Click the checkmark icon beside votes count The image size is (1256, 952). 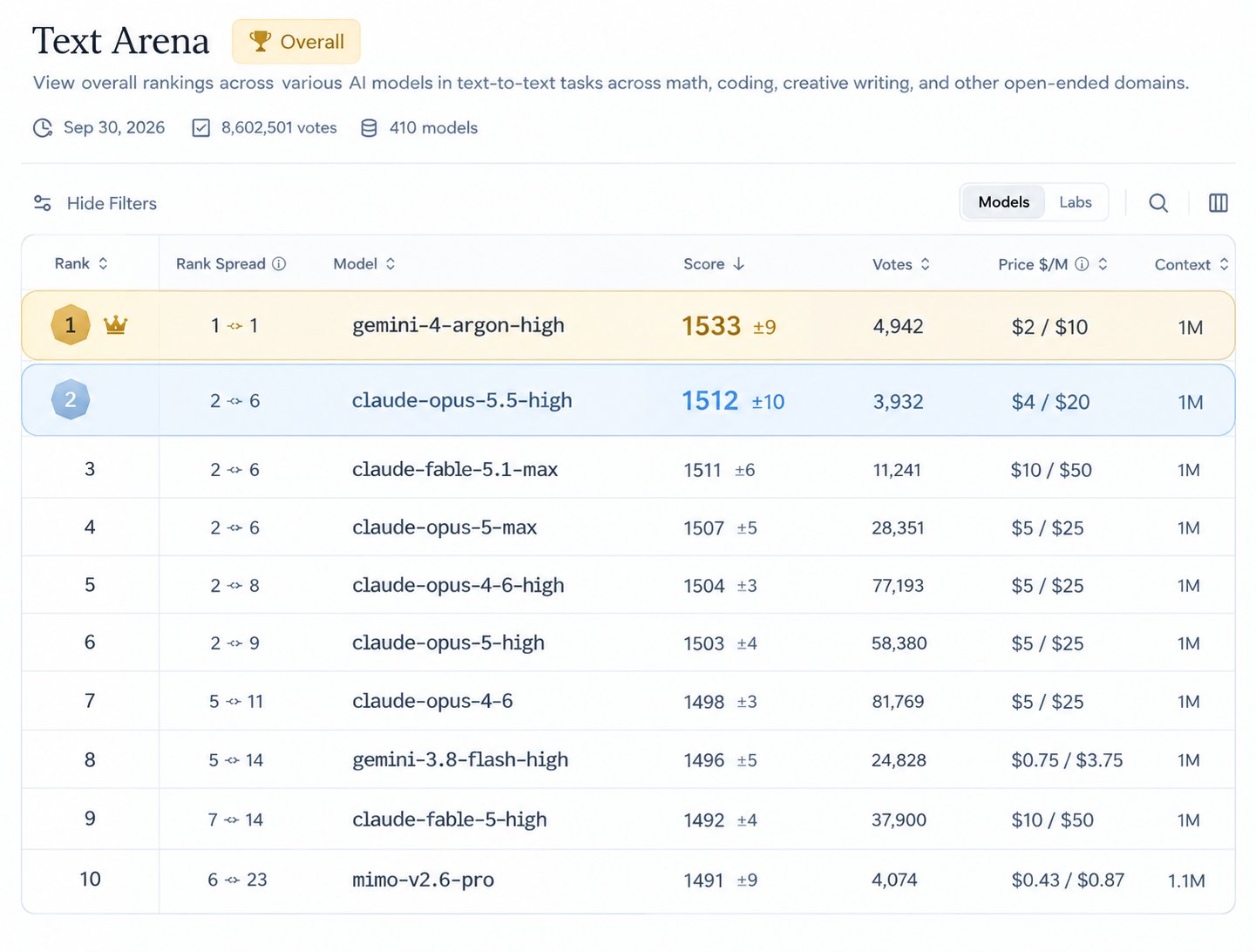(x=200, y=128)
